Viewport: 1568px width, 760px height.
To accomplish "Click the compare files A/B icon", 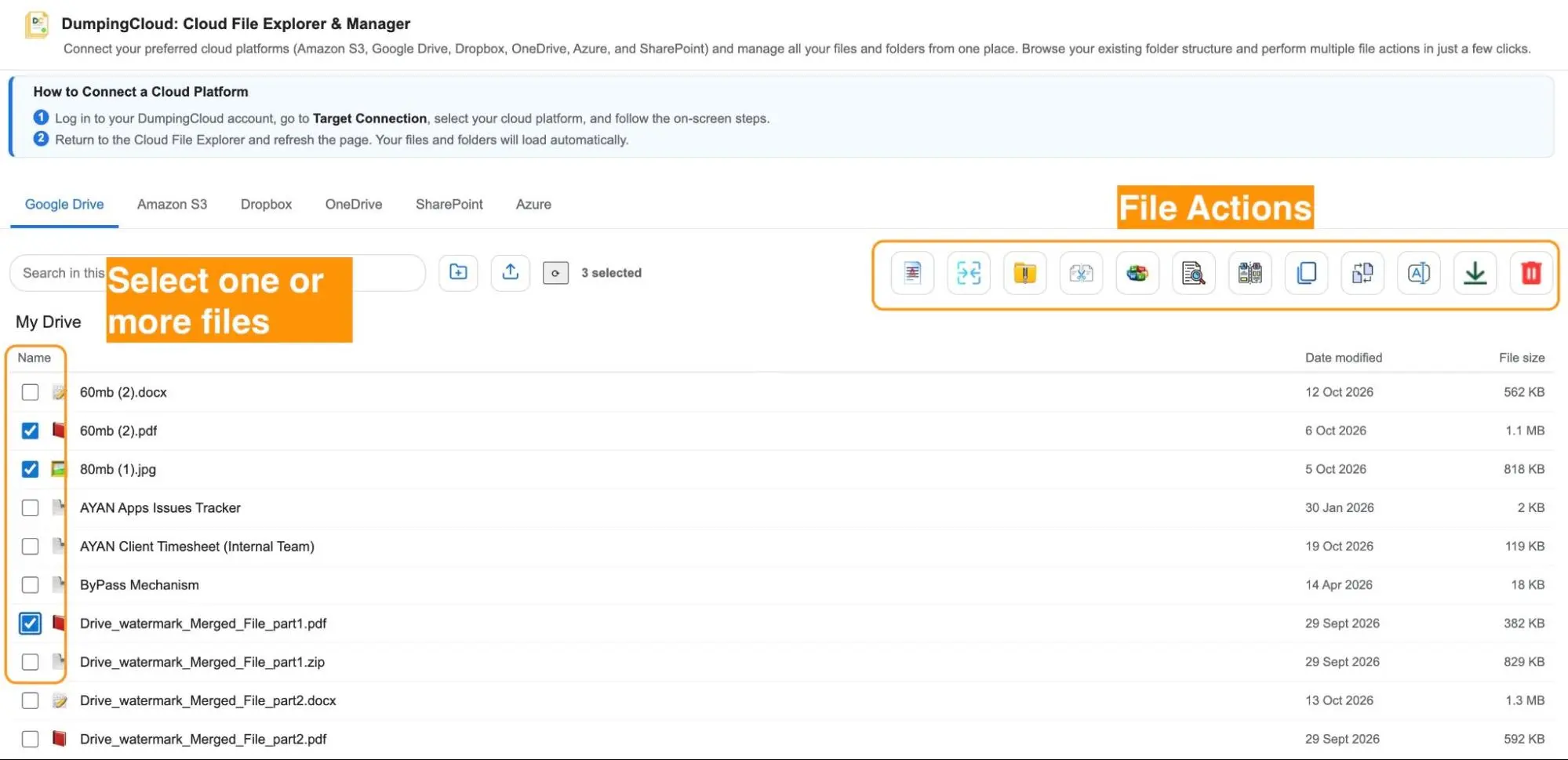I will pos(1250,273).
